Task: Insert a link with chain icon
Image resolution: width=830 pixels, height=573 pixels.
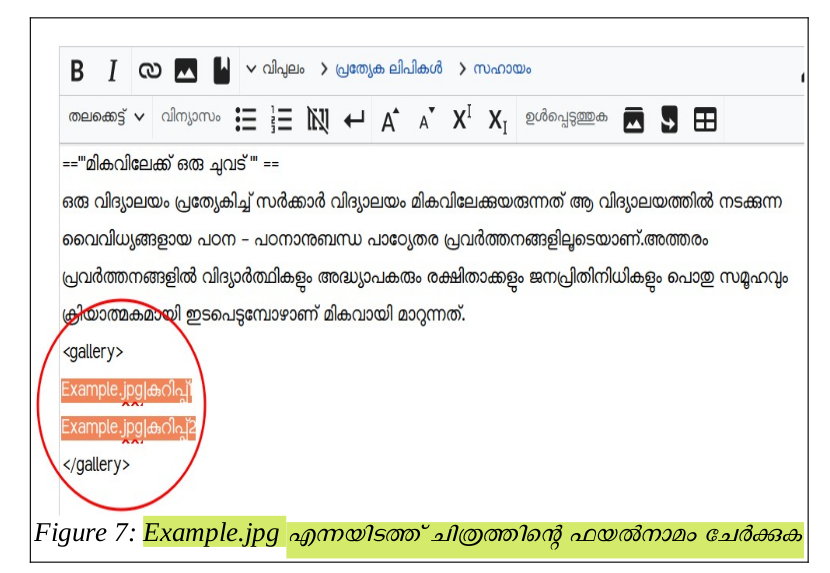Action: point(149,71)
